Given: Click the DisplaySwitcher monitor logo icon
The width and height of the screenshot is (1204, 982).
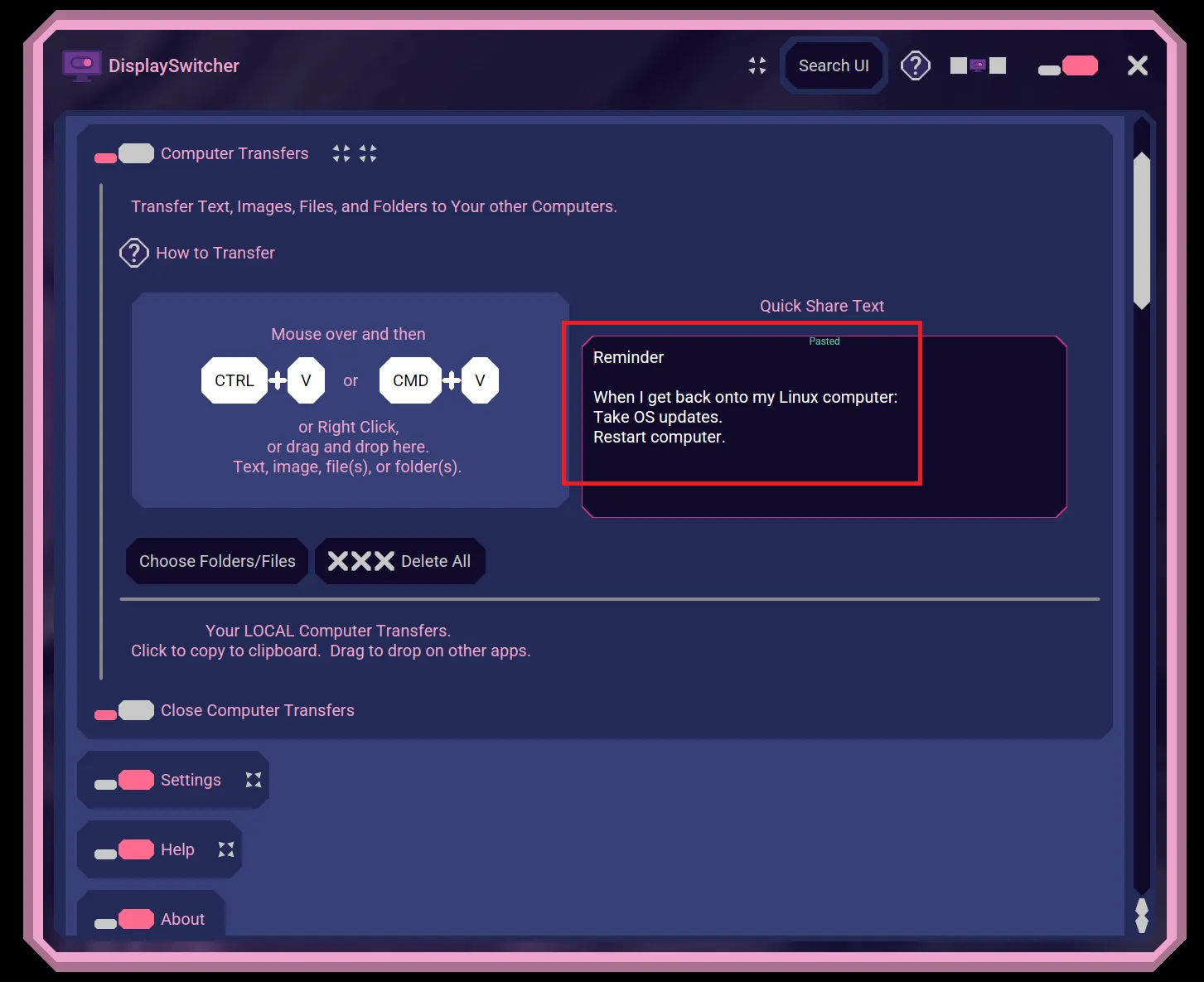Looking at the screenshot, I should click(81, 65).
